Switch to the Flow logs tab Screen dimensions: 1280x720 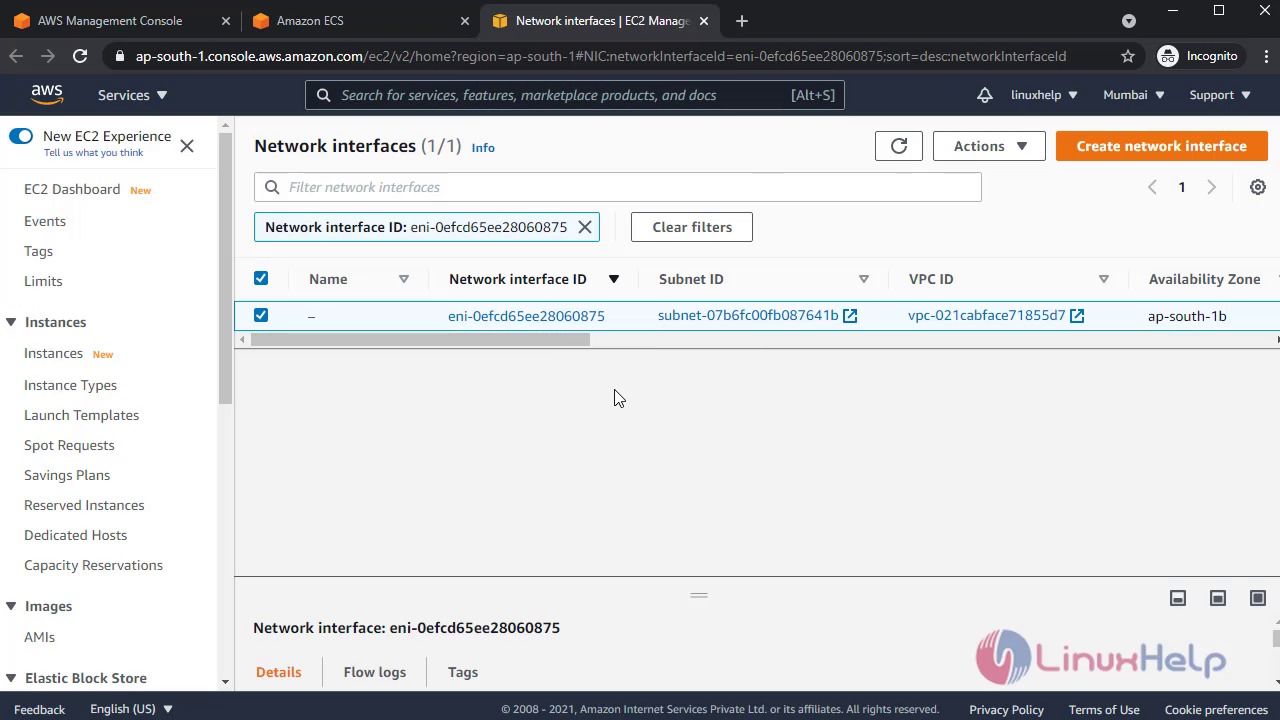pyautogui.click(x=375, y=672)
